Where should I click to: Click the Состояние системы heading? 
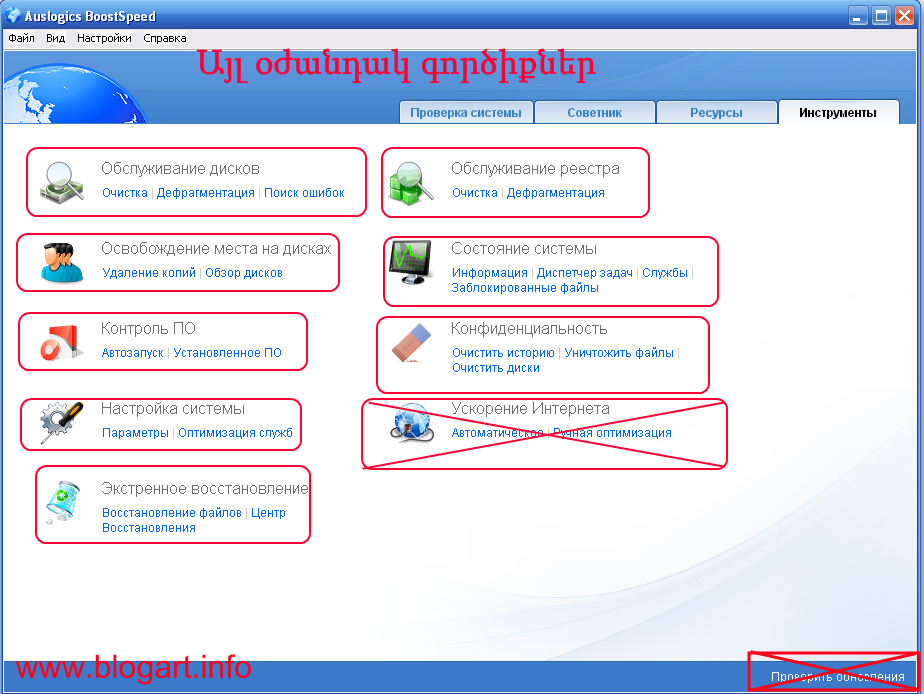(524, 249)
